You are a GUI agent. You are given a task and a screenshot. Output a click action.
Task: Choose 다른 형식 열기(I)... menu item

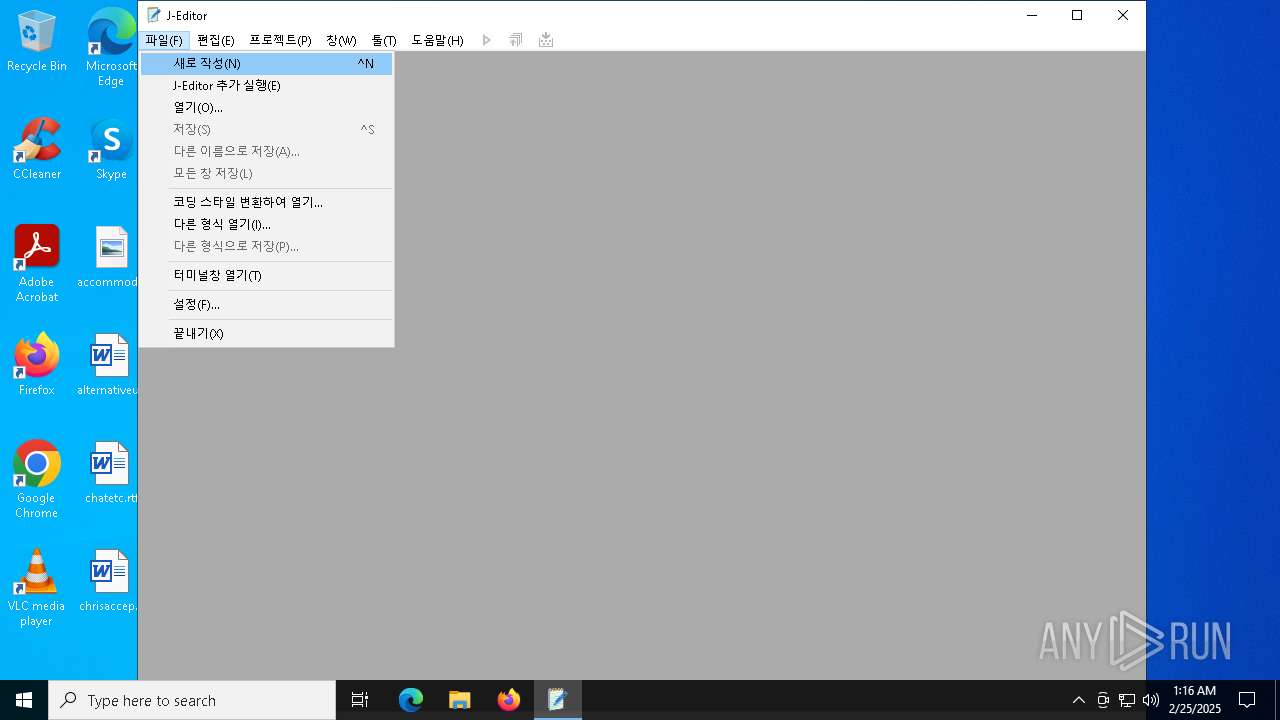[x=266, y=224]
